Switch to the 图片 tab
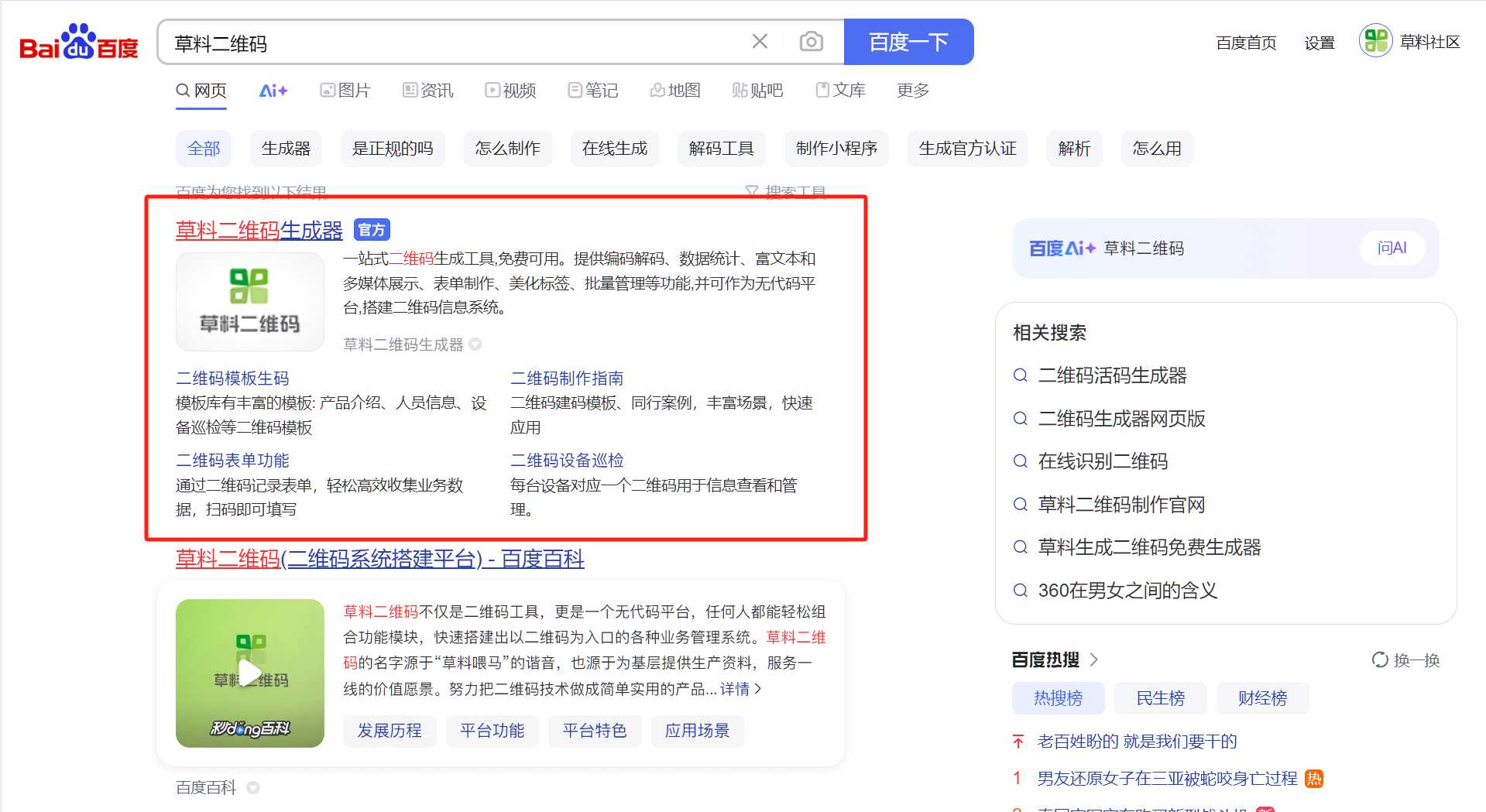 coord(345,91)
